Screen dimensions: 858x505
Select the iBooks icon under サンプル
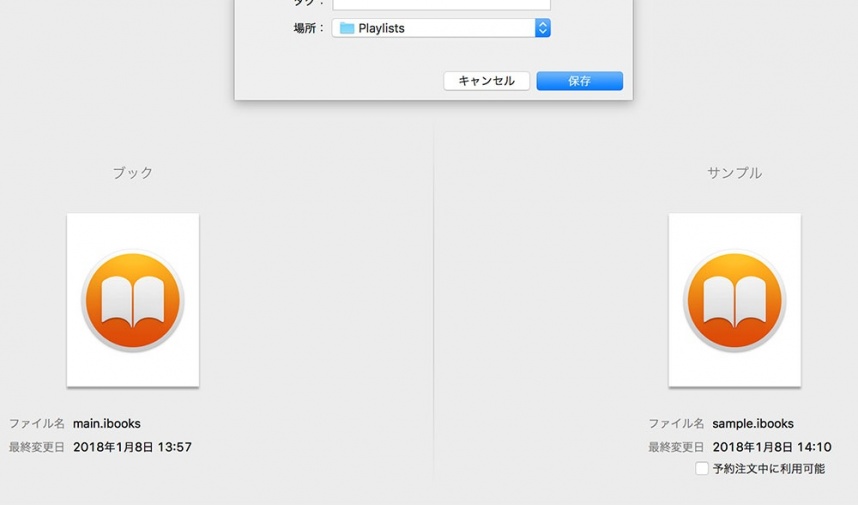pyautogui.click(x=734, y=300)
